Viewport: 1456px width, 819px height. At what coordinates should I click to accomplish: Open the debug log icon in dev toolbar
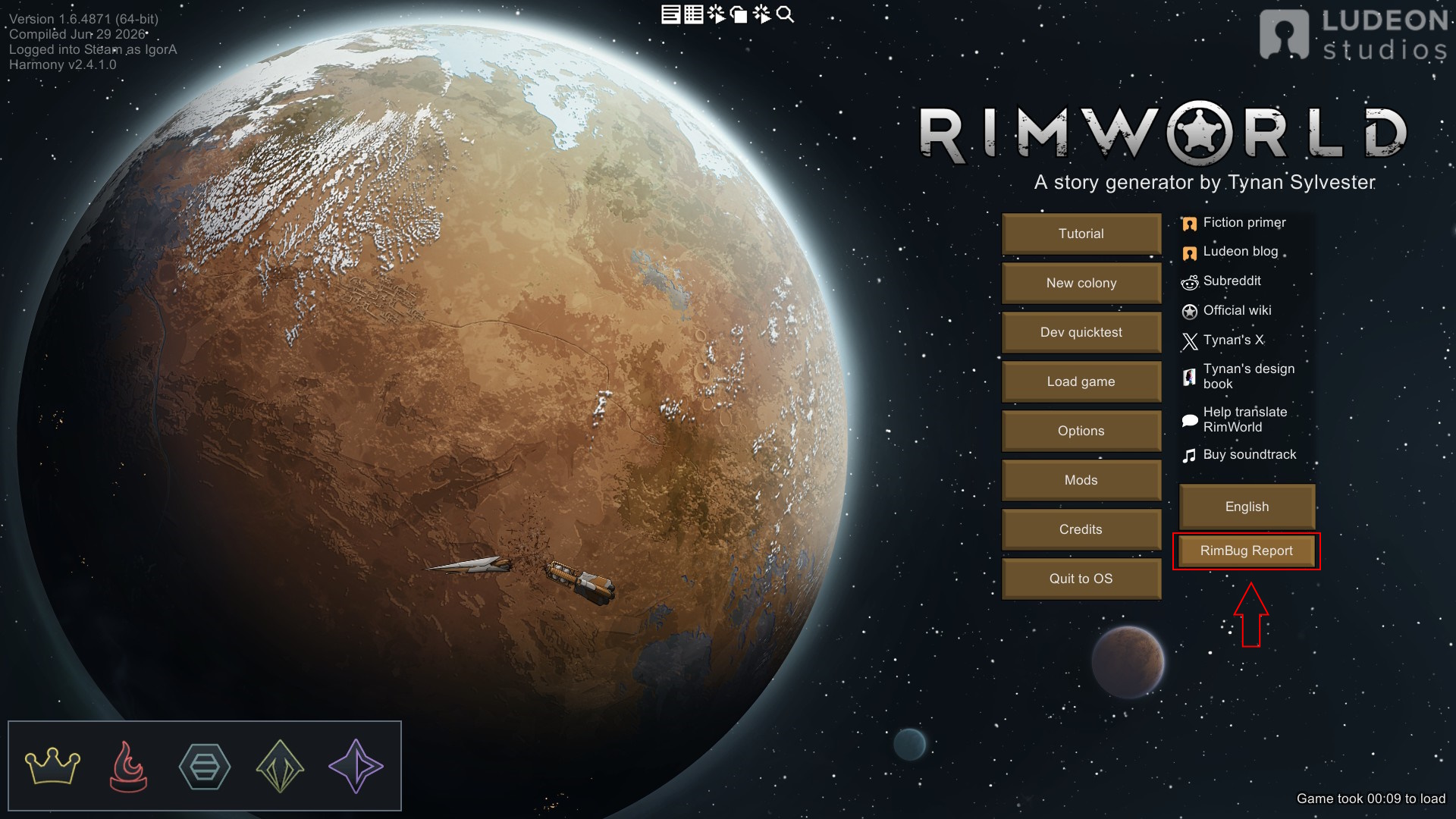(670, 14)
